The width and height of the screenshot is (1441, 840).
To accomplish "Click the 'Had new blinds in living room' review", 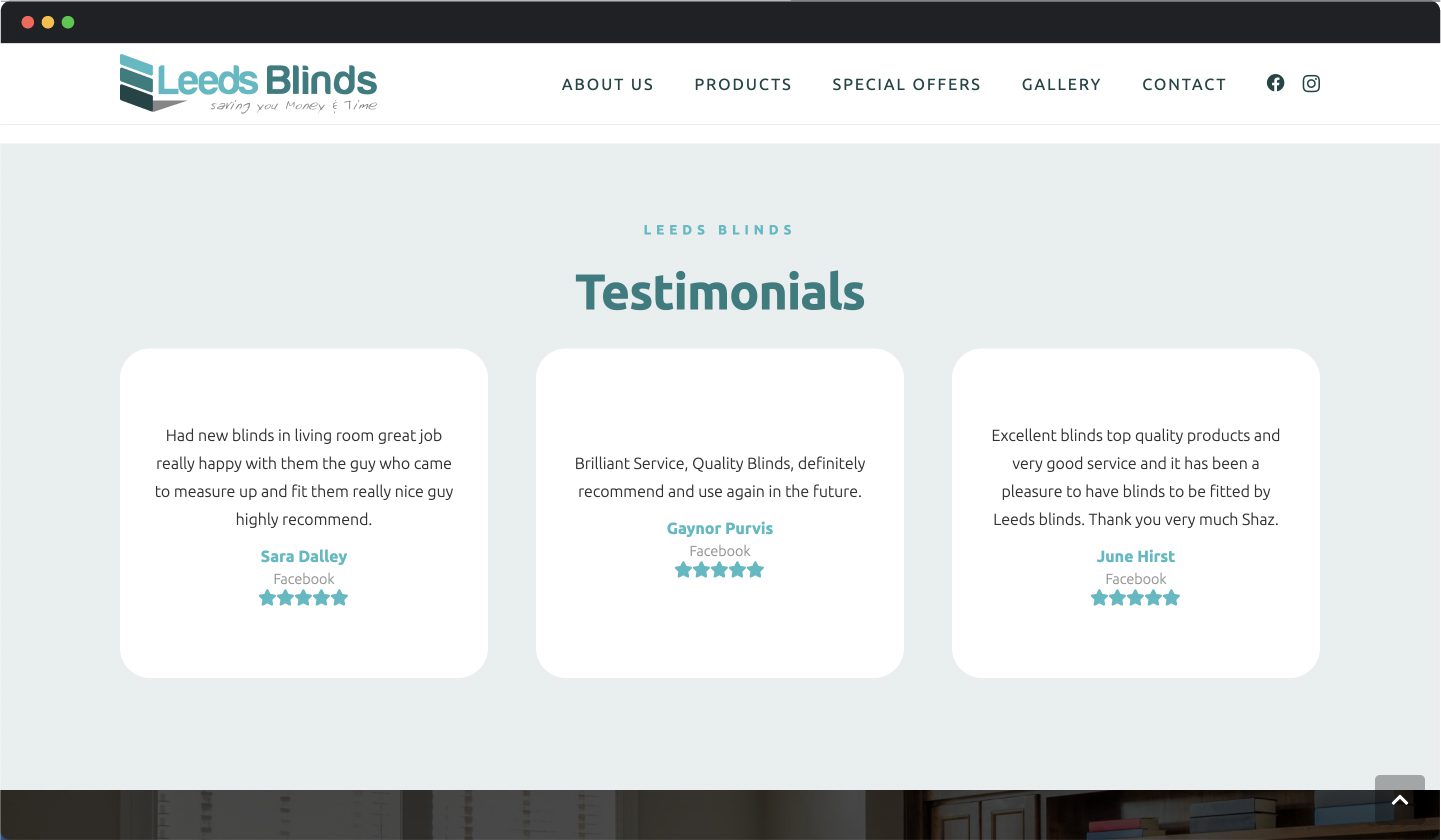I will pos(304,478).
